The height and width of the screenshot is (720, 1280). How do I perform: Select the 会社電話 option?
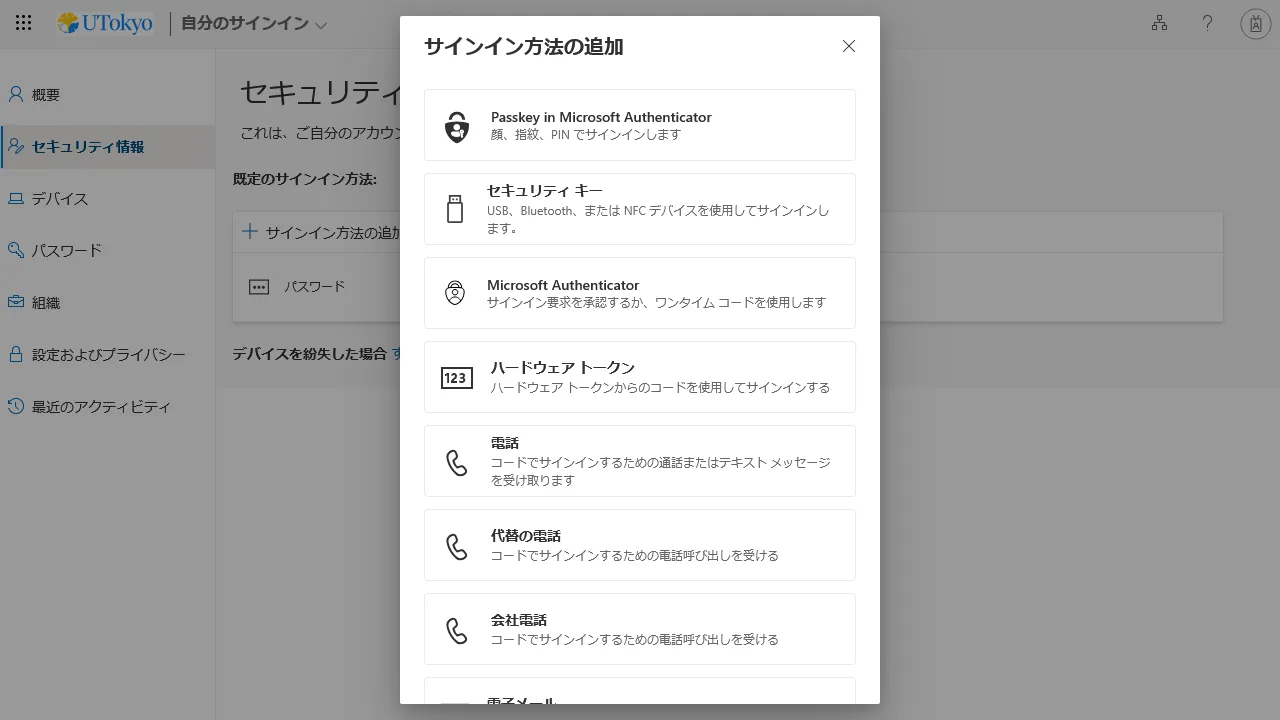tap(640, 629)
